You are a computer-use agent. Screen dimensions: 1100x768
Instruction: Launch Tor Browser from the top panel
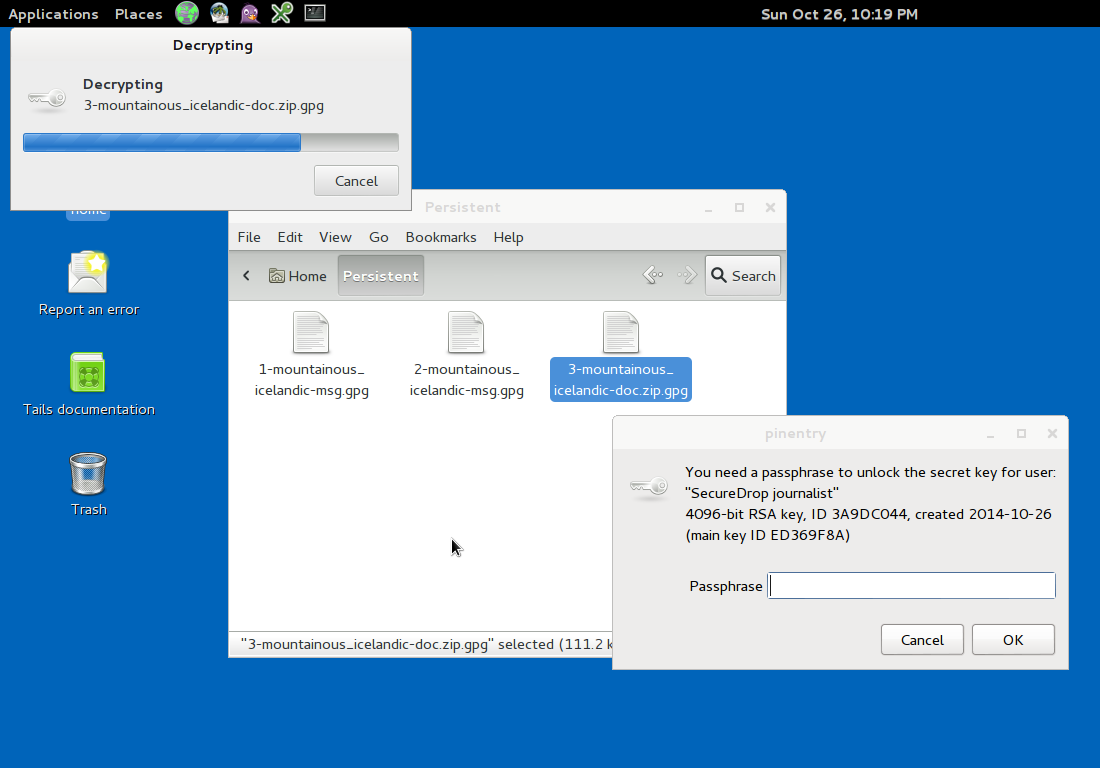point(187,13)
